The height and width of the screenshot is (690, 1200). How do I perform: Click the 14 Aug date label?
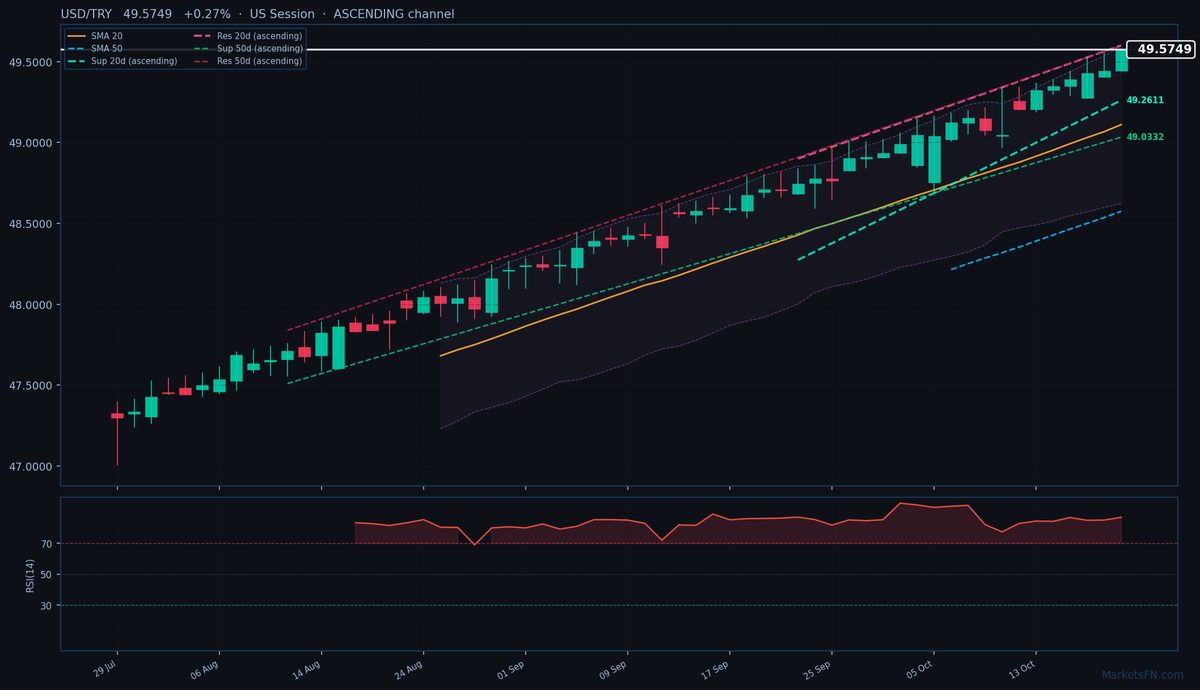pyautogui.click(x=308, y=668)
